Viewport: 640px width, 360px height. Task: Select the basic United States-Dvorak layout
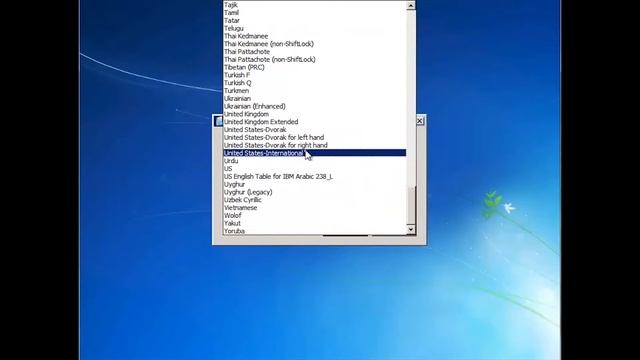pos(315,129)
